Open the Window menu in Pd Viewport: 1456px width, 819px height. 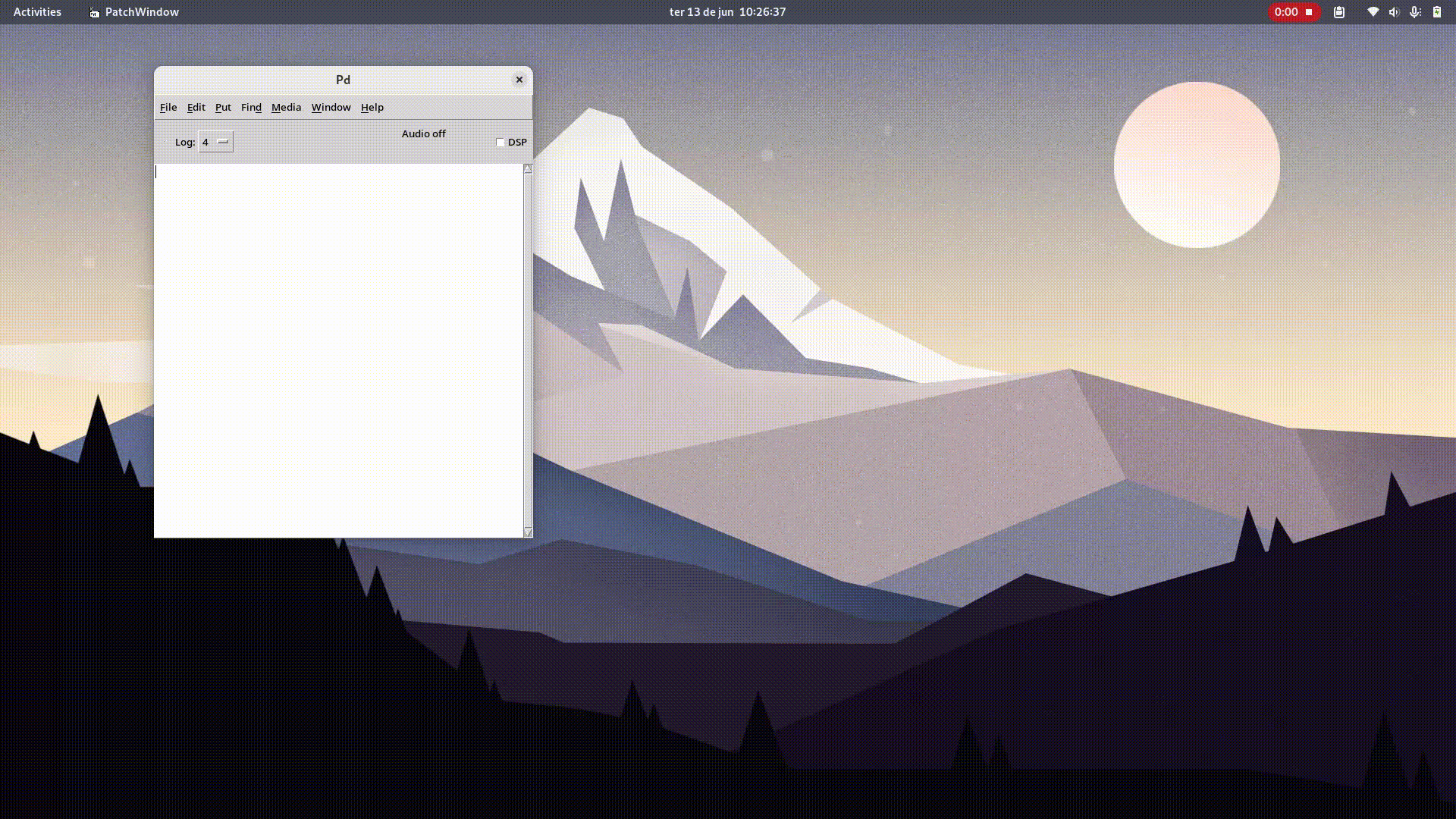(331, 107)
